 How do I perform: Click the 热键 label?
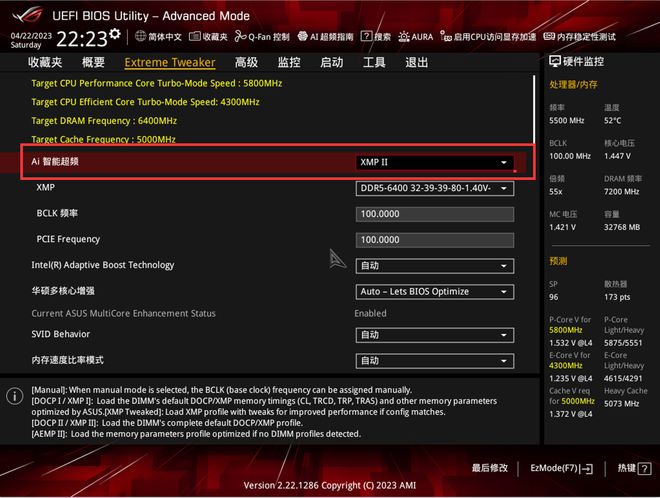point(626,468)
